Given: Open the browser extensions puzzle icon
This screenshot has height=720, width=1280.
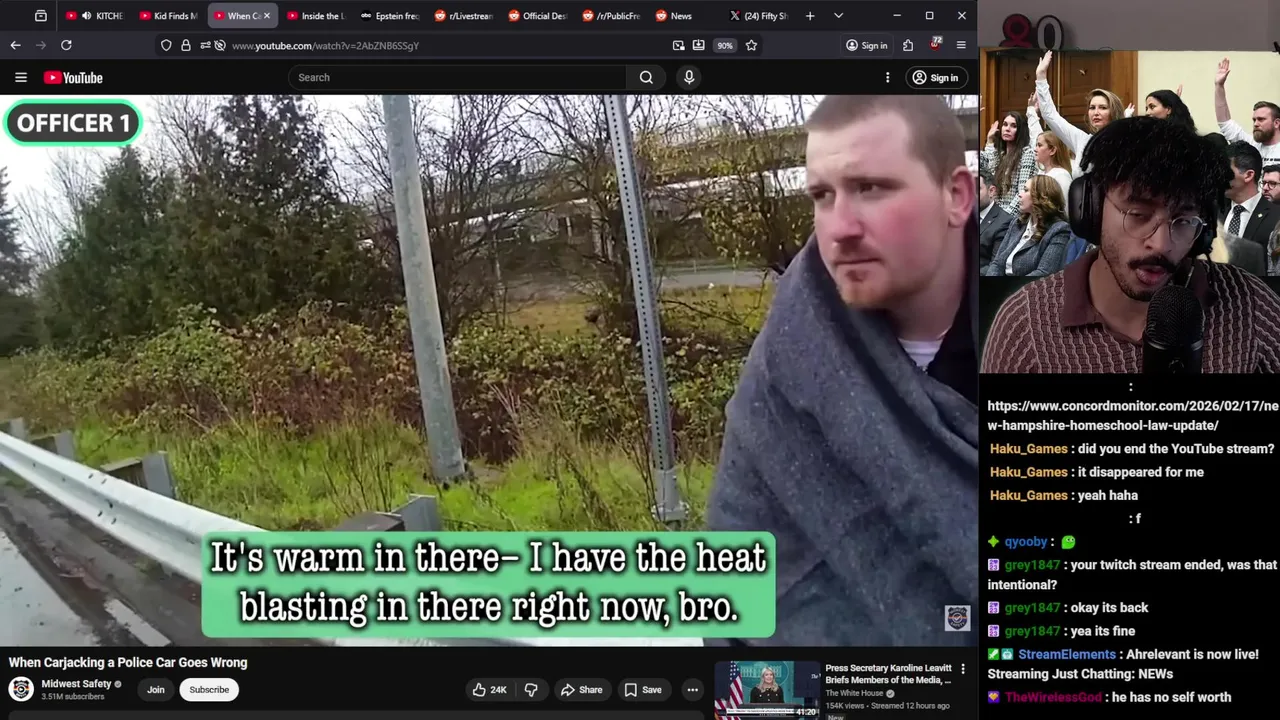Looking at the screenshot, I should [x=908, y=45].
